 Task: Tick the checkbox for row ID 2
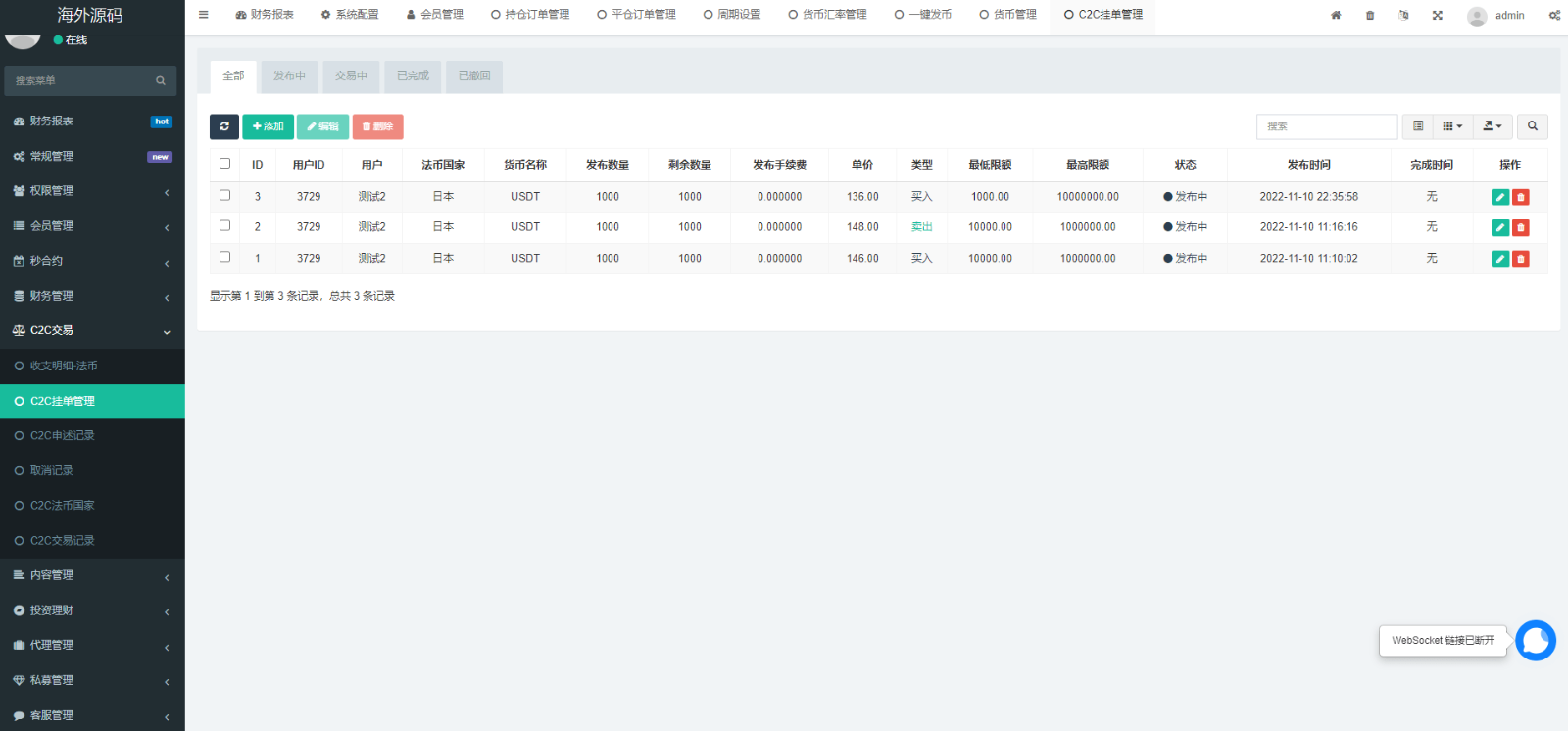[225, 226]
